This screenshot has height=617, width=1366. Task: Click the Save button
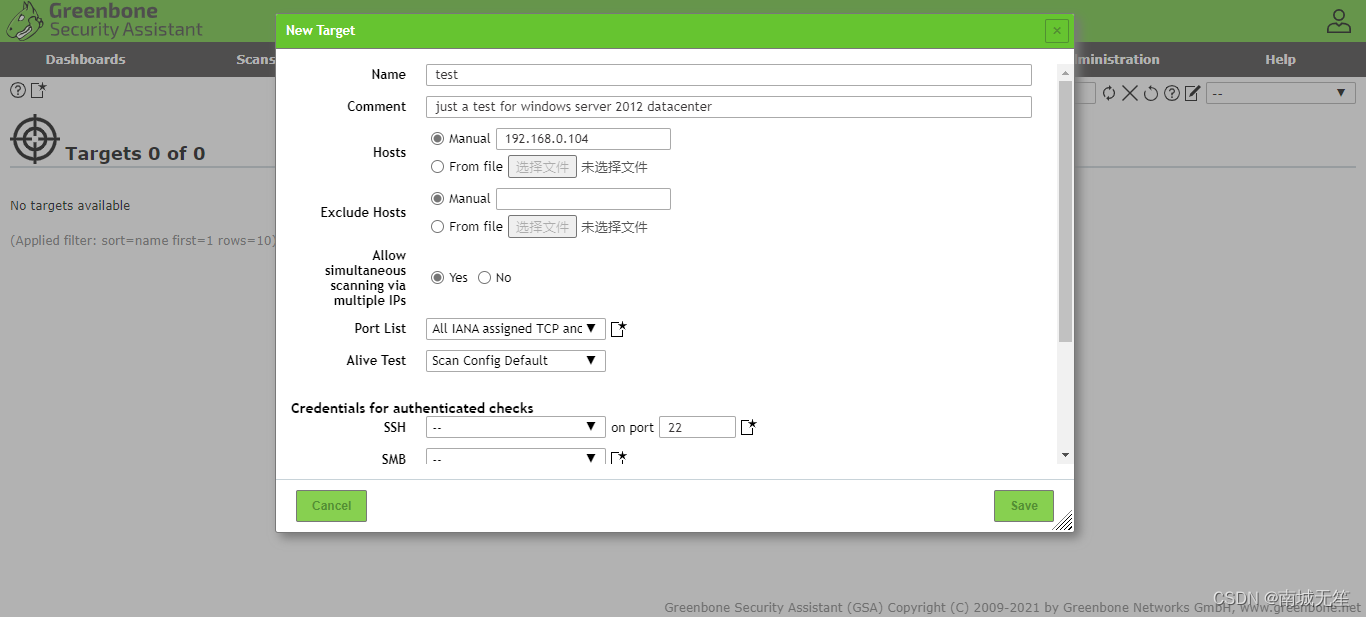pos(1024,506)
